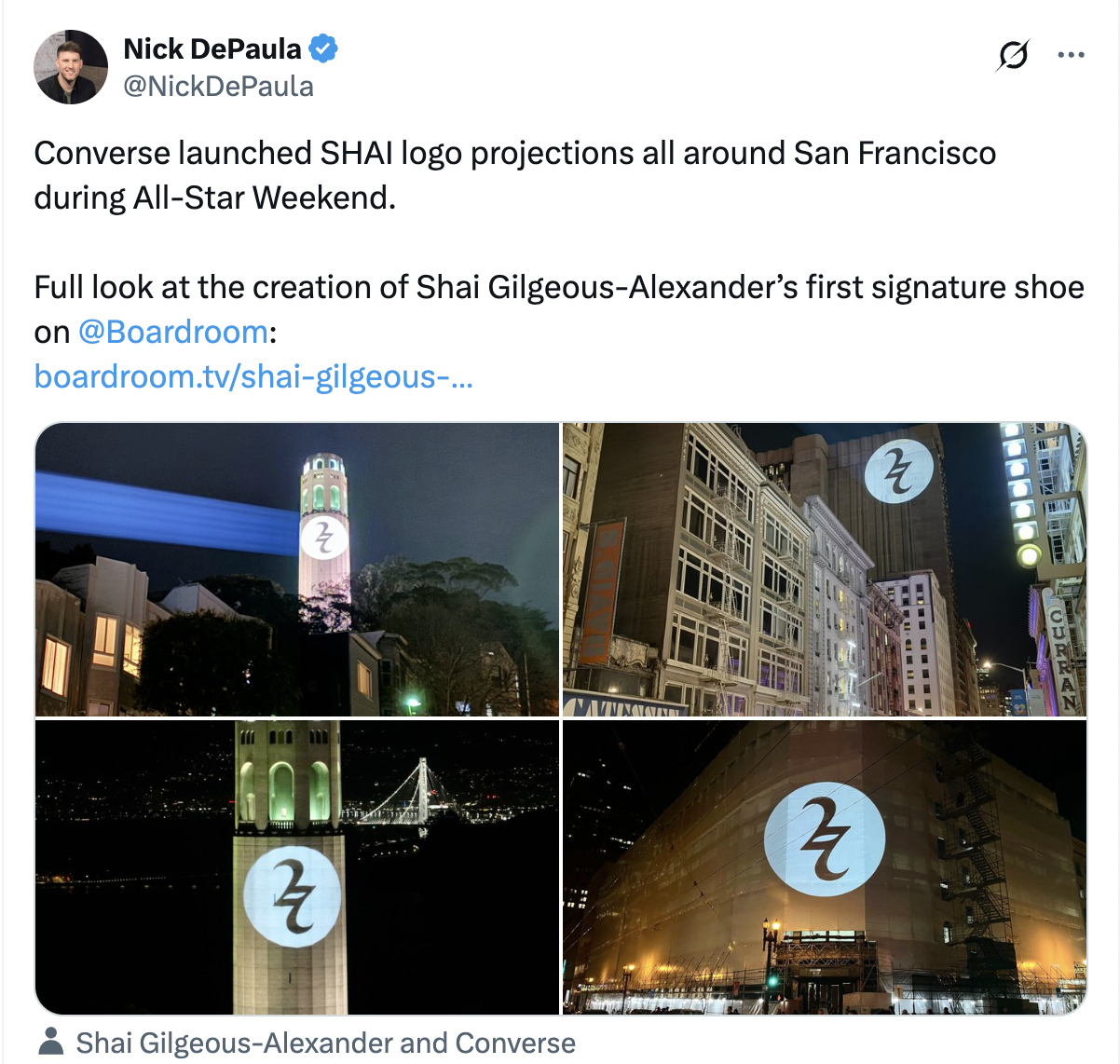1120x1064 pixels.
Task: Click the blue light beam in photo
Action: coord(168,512)
